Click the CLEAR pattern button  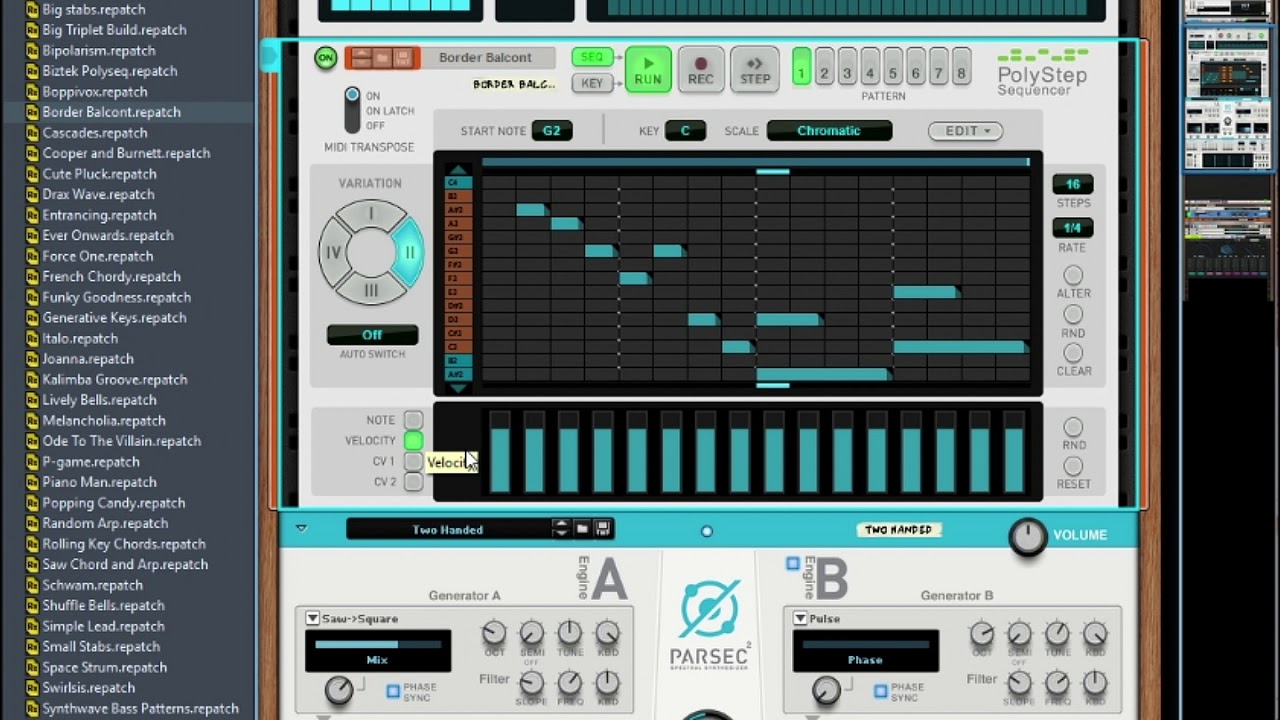[x=1073, y=353]
